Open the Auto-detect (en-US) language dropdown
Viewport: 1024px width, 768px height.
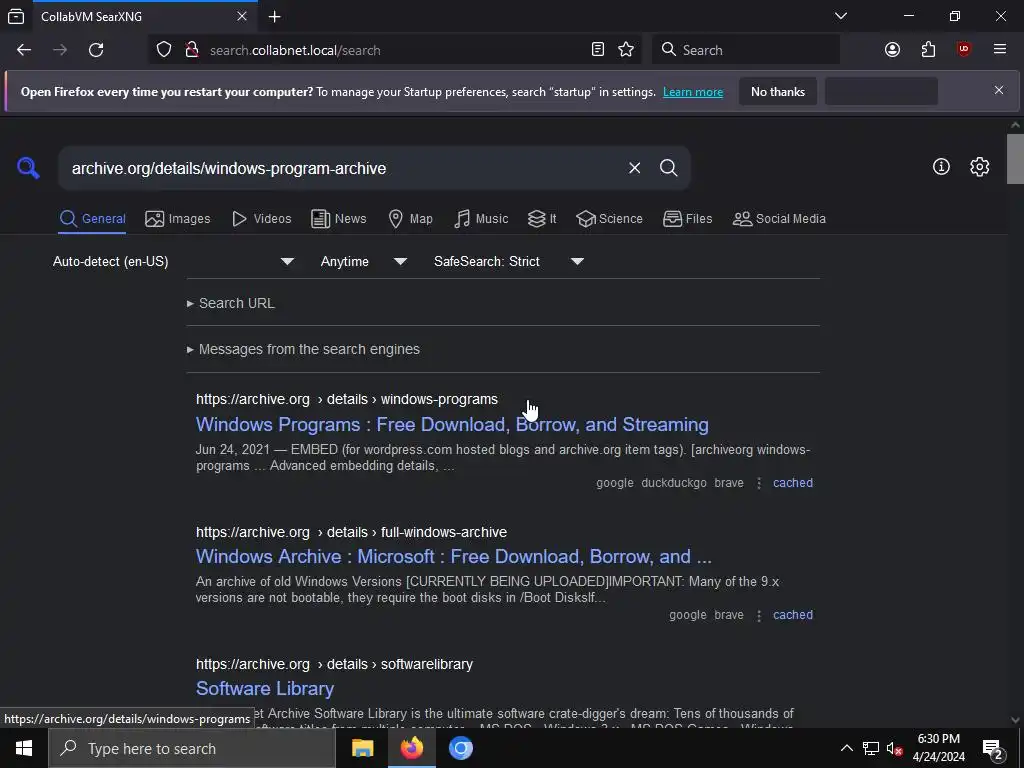(173, 261)
